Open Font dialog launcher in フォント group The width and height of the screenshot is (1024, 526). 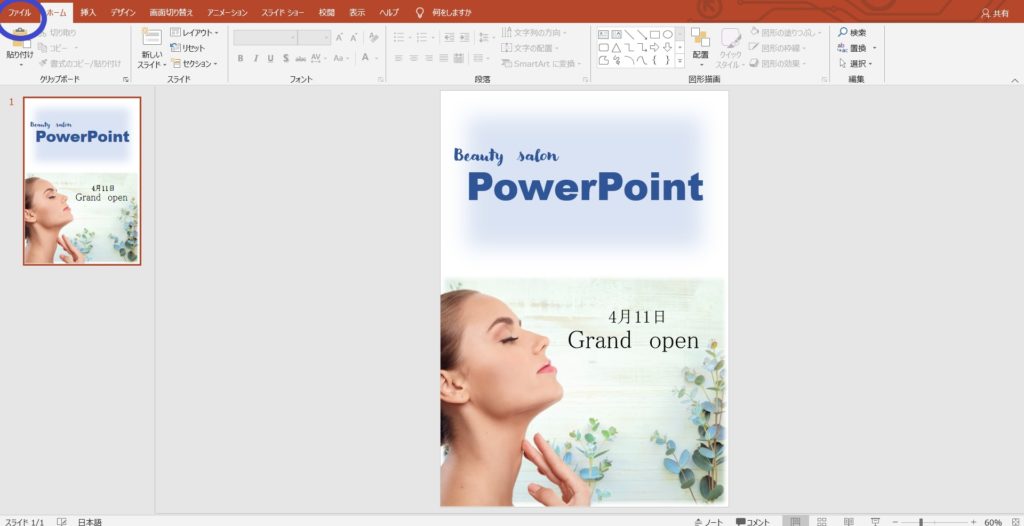381,80
